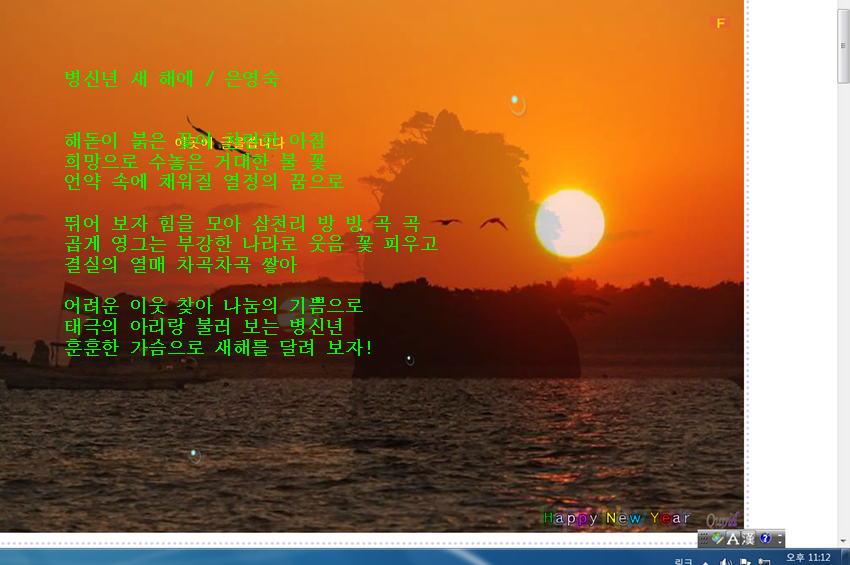Click poem line '뛰어 보자 힘을 모아 삼천리 방 방 곡 곡'

click(242, 223)
